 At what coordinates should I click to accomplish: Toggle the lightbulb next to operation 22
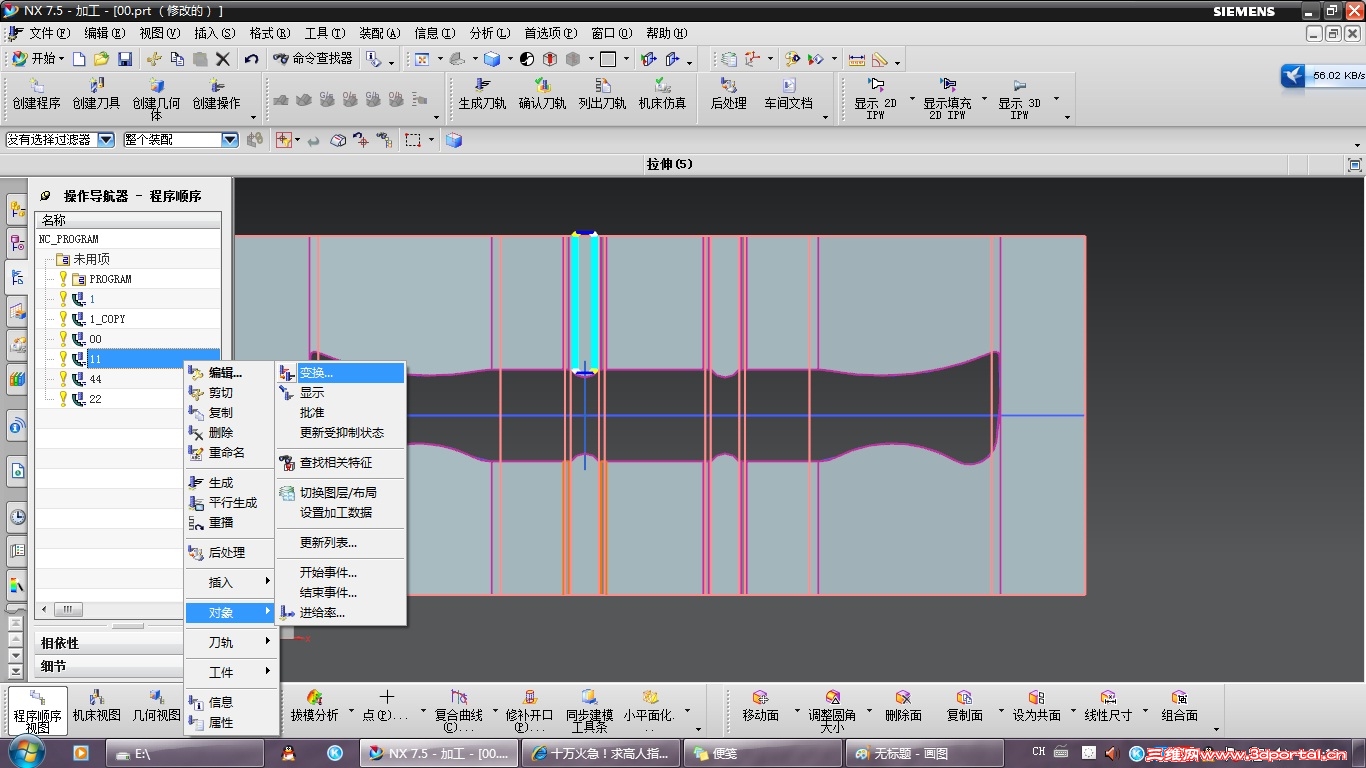click(63, 399)
